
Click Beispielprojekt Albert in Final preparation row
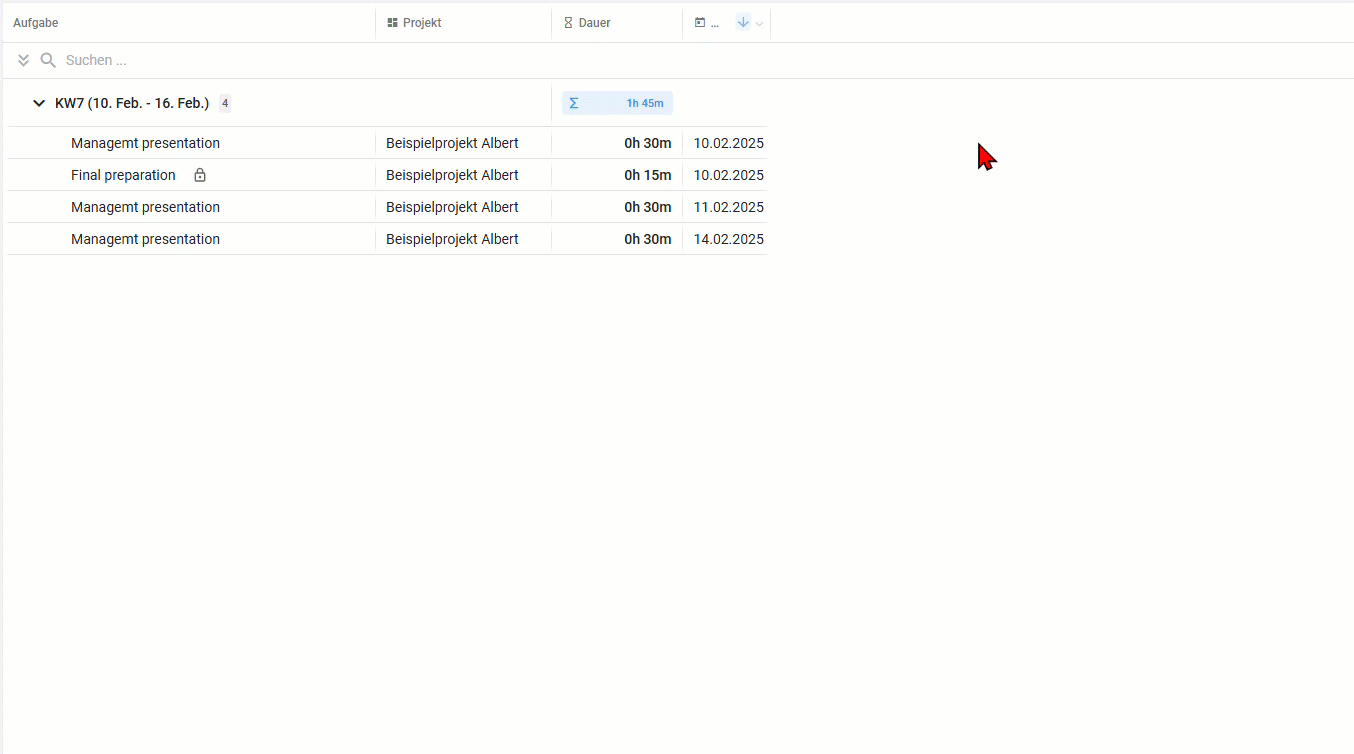click(x=452, y=175)
